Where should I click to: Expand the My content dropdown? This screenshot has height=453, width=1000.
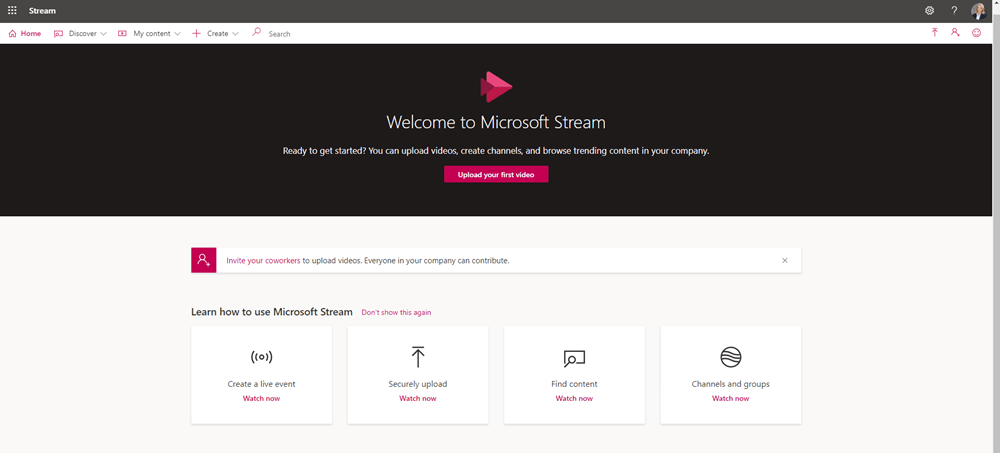click(x=150, y=33)
